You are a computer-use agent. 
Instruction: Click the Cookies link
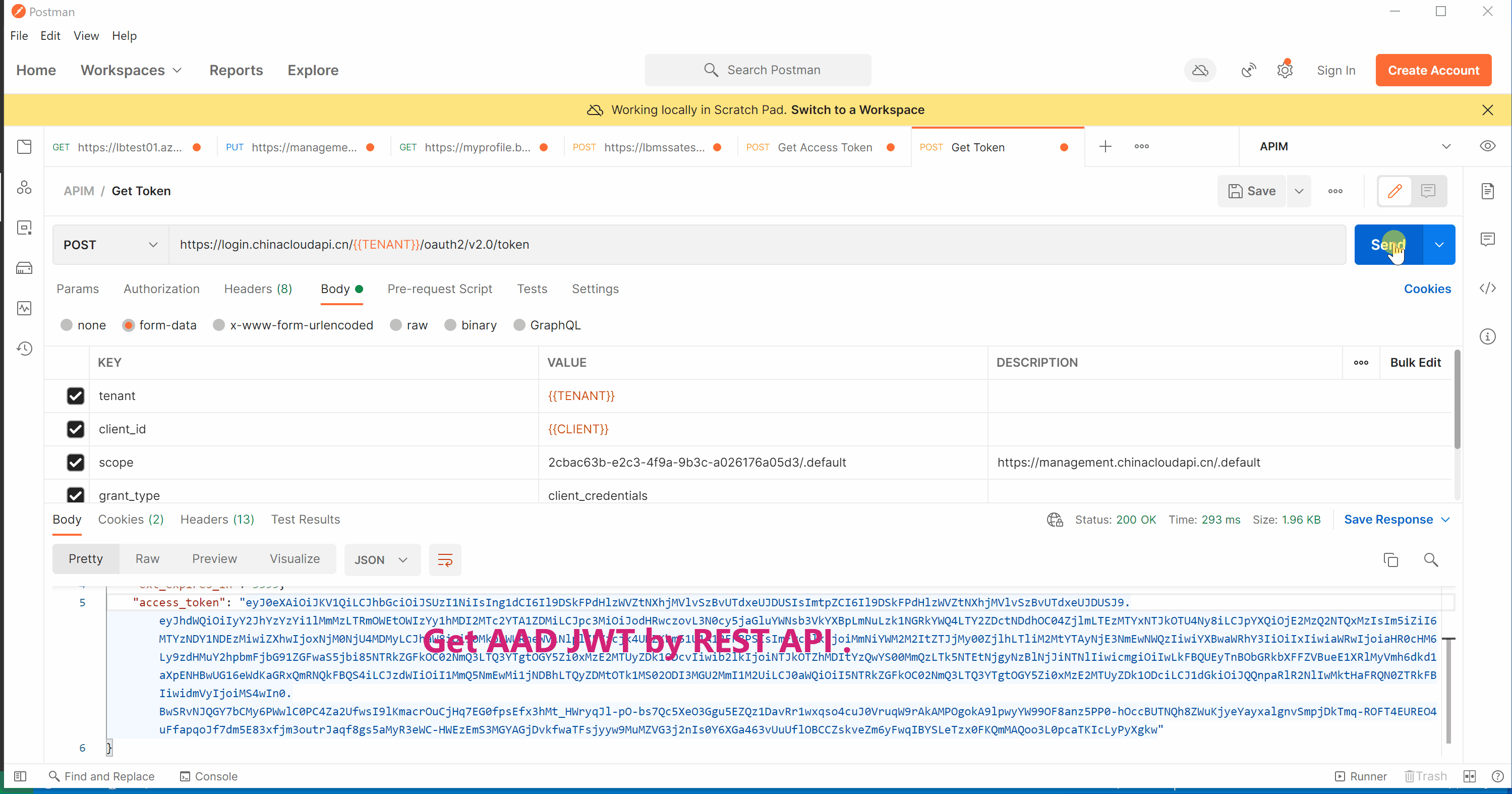1426,289
